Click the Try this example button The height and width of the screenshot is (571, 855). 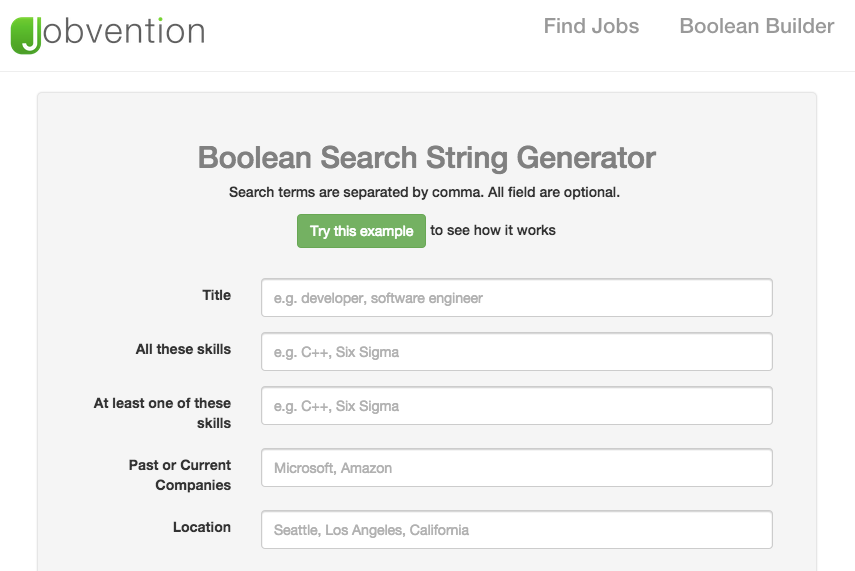pos(361,231)
